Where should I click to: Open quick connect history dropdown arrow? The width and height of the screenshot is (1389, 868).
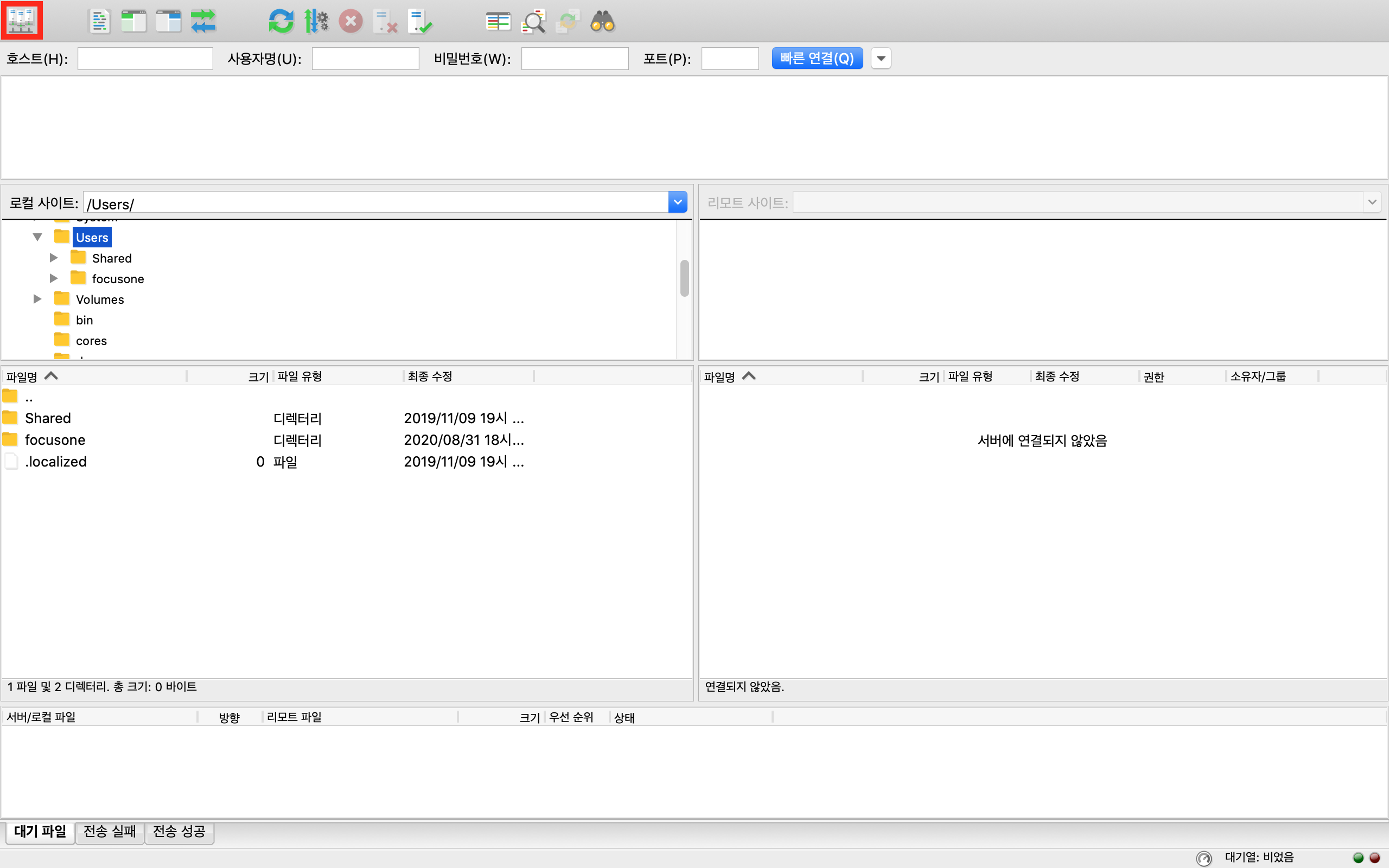tap(881, 58)
